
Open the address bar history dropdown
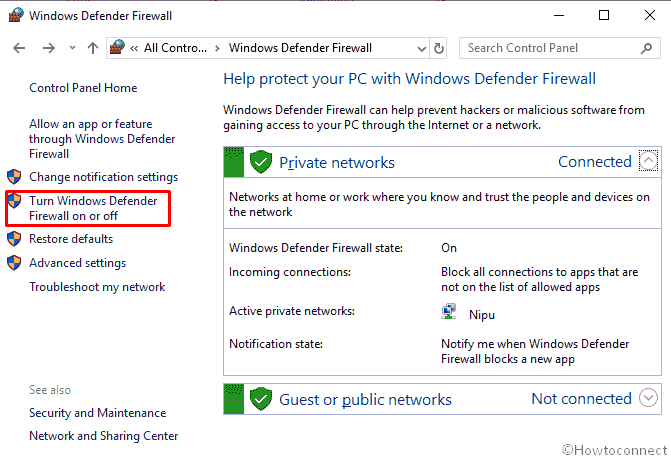coord(422,48)
